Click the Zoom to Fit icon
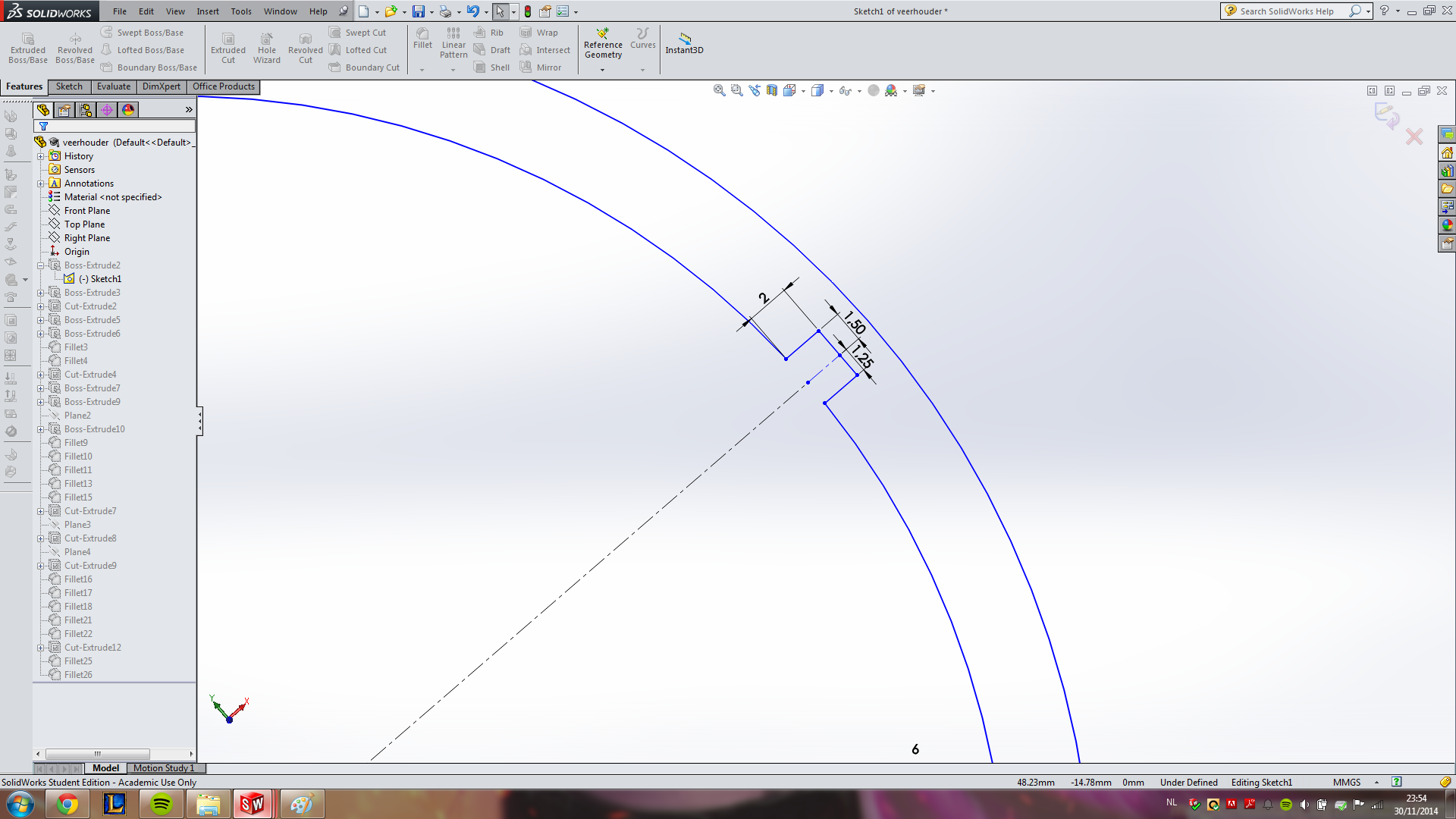 720,90
